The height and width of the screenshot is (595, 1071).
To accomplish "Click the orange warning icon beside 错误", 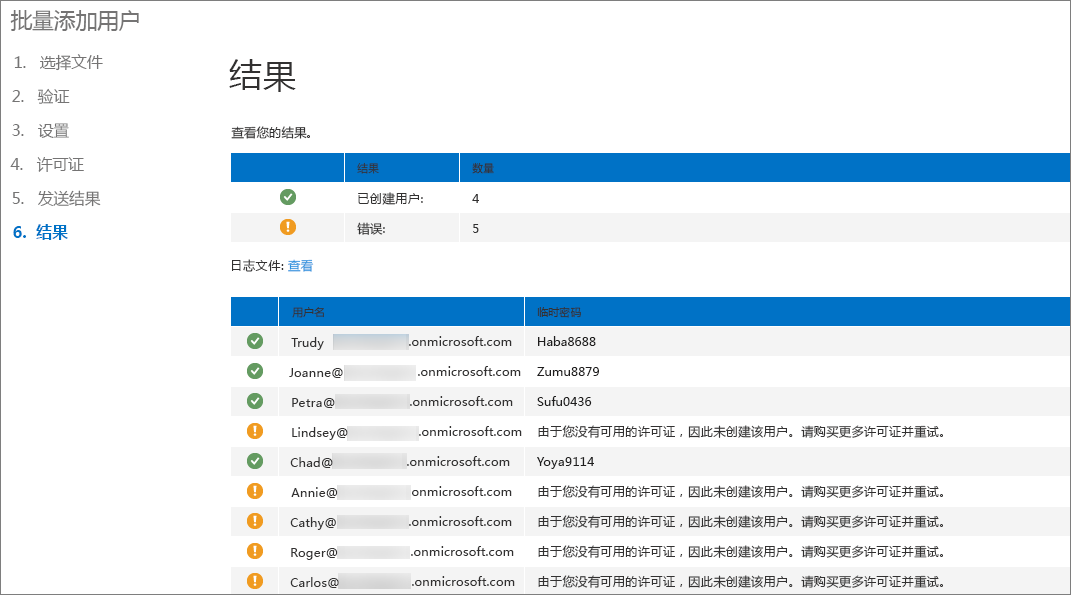I will [x=288, y=227].
